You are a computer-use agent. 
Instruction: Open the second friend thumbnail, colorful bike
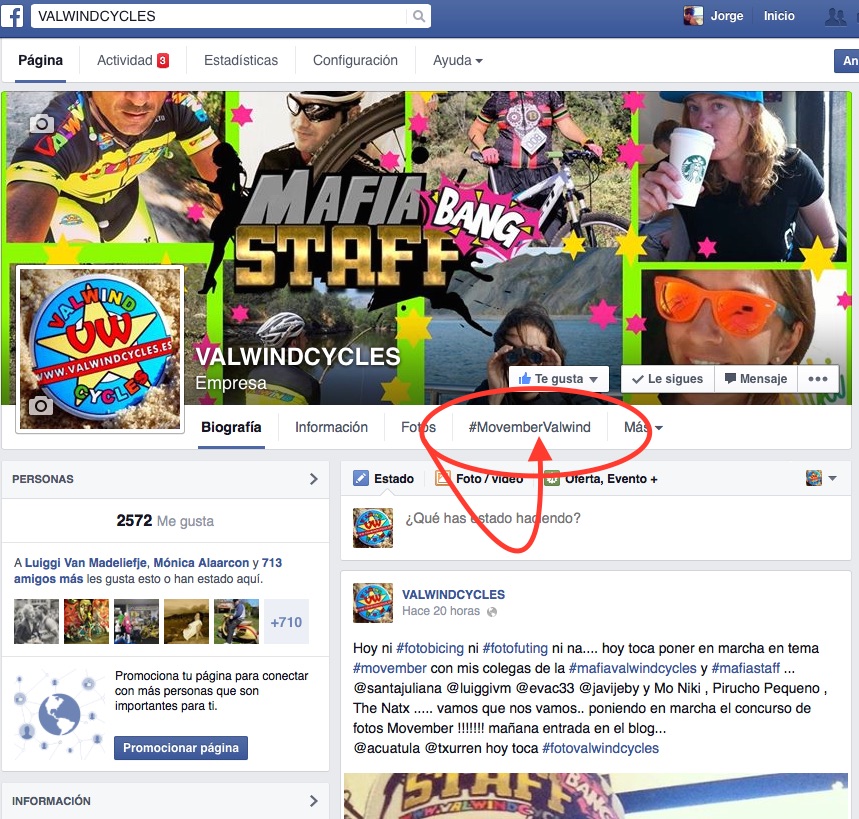point(86,621)
